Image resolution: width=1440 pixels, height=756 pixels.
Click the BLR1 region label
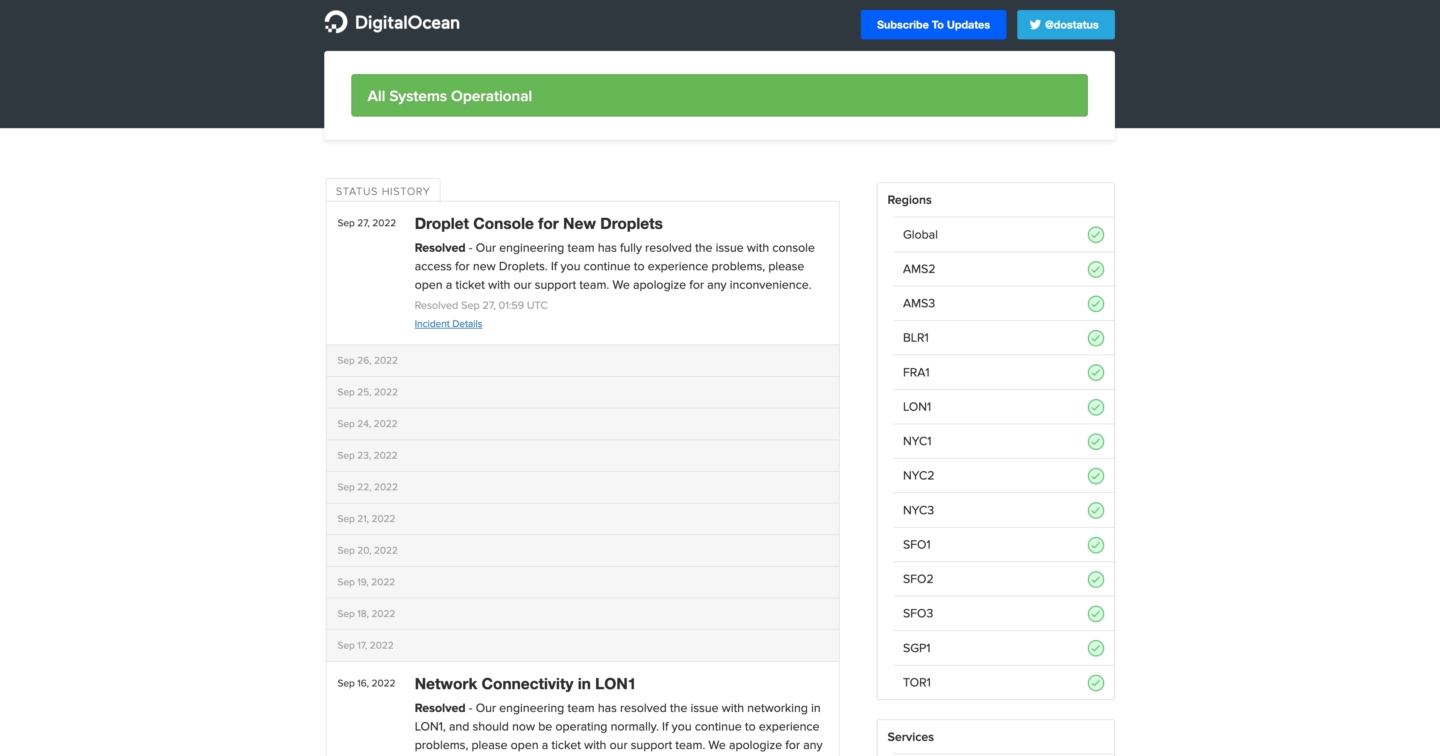(x=916, y=338)
